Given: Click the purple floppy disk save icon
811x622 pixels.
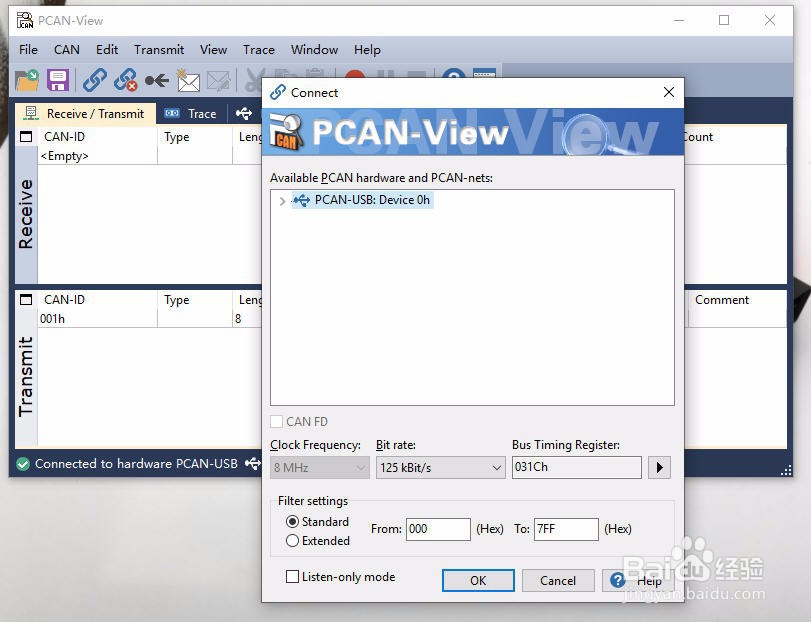Looking at the screenshot, I should pyautogui.click(x=57, y=80).
